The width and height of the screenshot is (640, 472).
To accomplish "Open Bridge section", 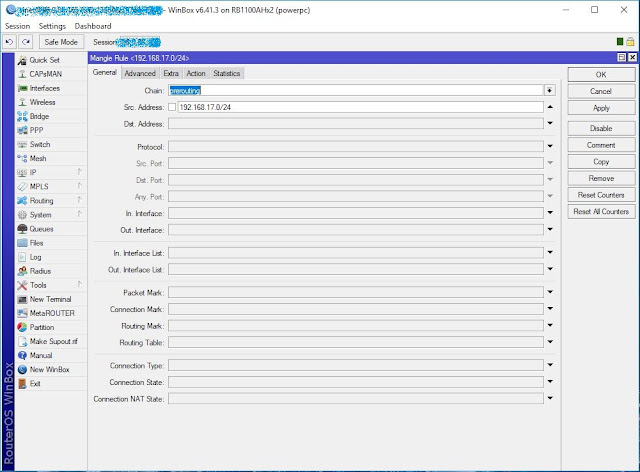I will click(x=51, y=116).
